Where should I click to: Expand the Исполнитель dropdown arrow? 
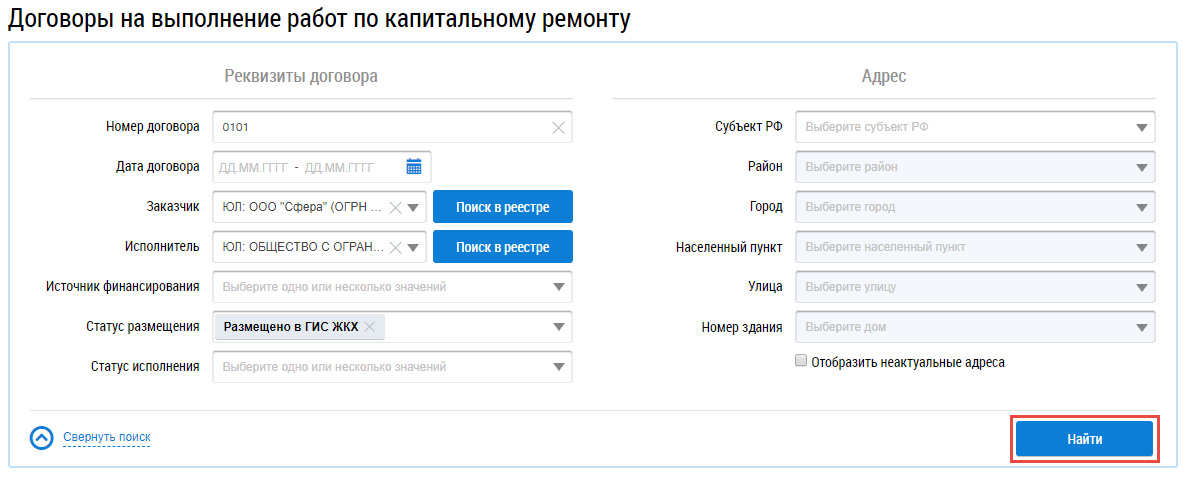pos(414,247)
